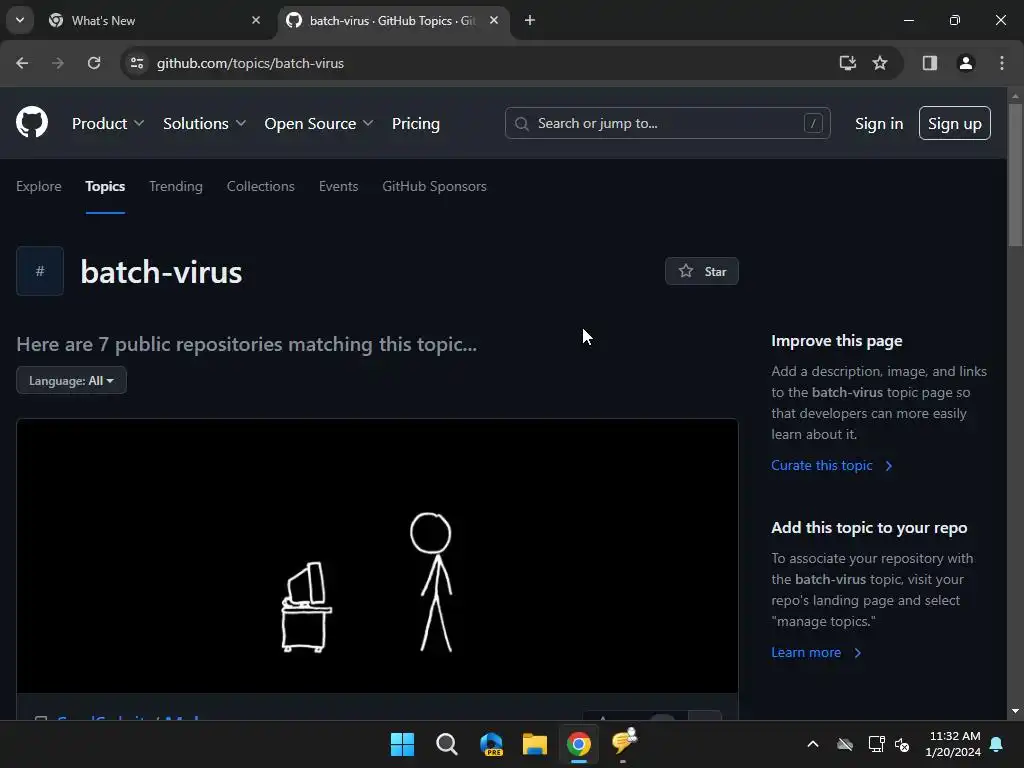Screen dimensions: 1024x768
Task: View site information icon in address bar
Action: [137, 63]
